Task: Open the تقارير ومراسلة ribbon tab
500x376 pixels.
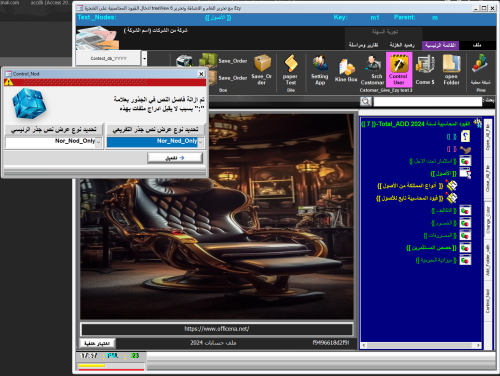Action: point(363,45)
